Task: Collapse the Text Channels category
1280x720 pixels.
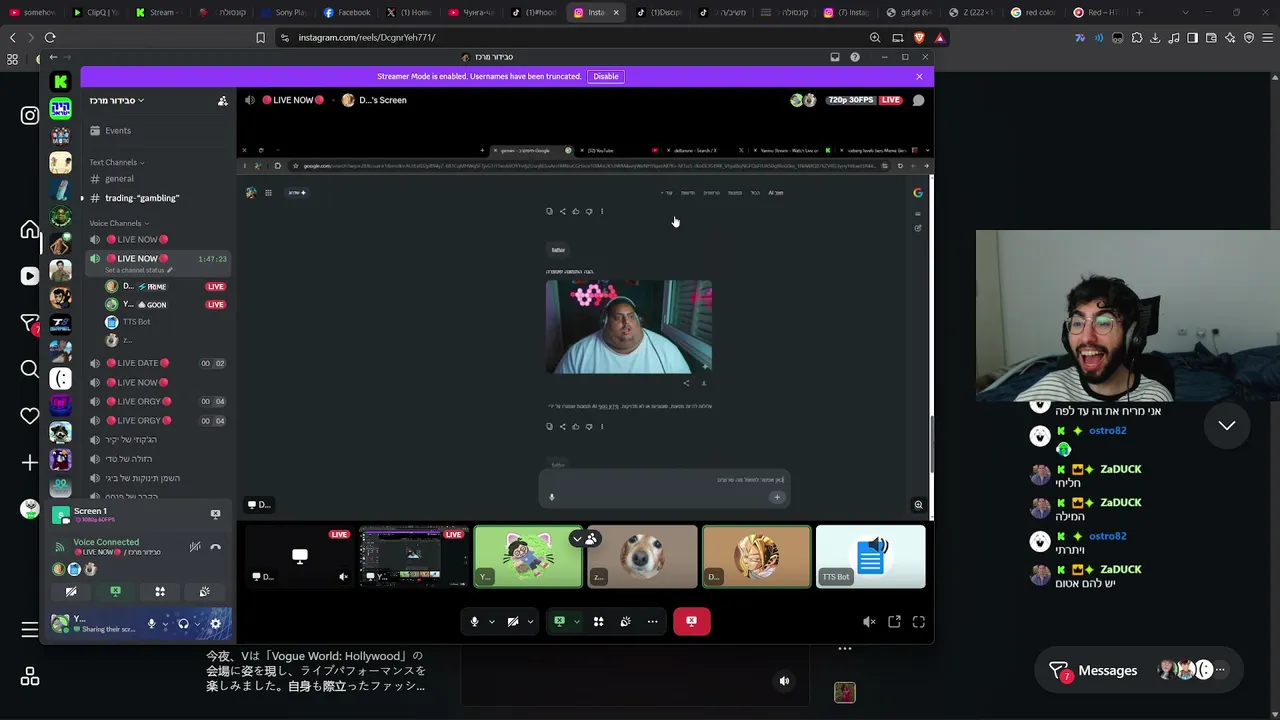Action: pyautogui.click(x=116, y=162)
